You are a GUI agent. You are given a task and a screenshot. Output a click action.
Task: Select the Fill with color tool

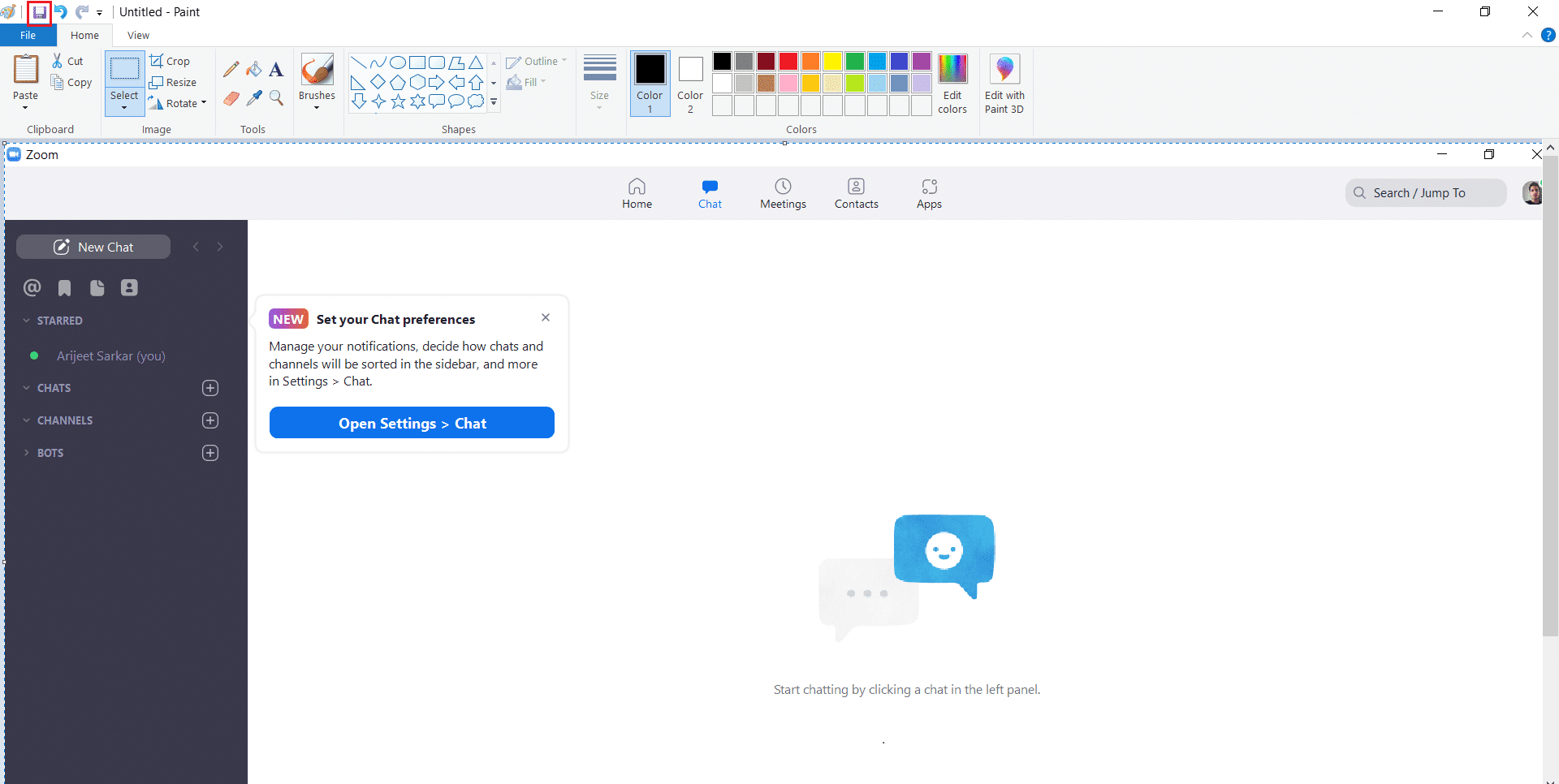click(x=254, y=68)
